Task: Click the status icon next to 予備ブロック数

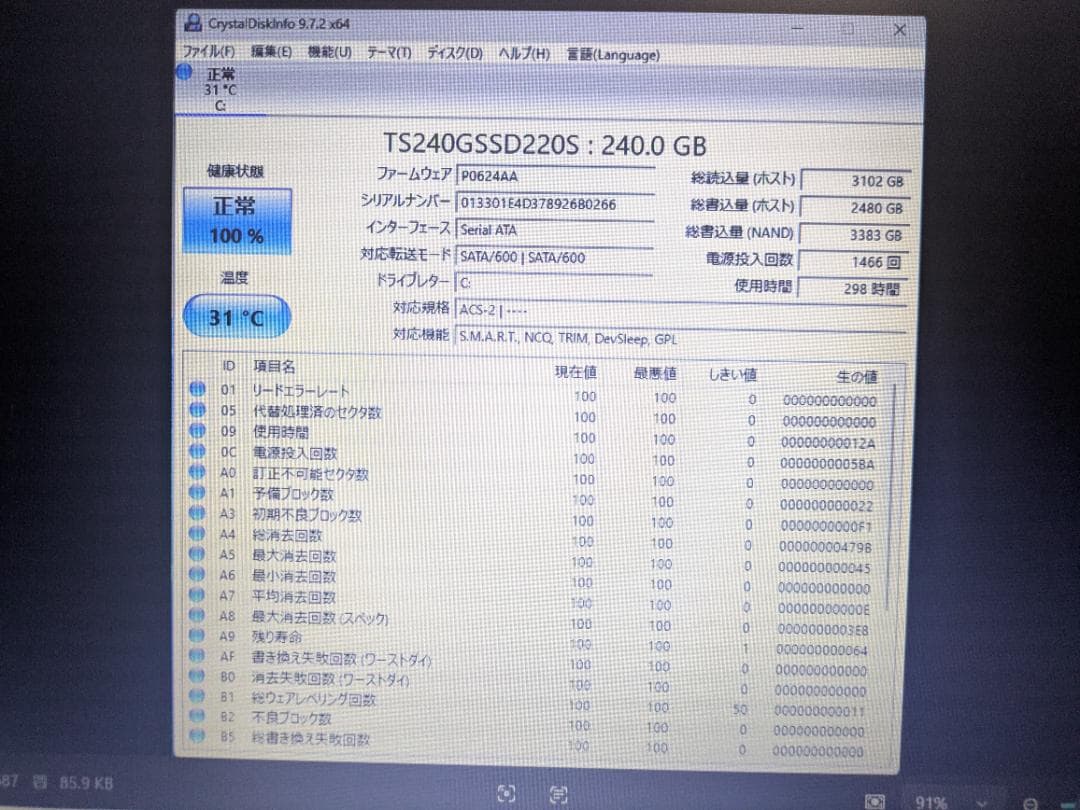Action: pos(197,493)
